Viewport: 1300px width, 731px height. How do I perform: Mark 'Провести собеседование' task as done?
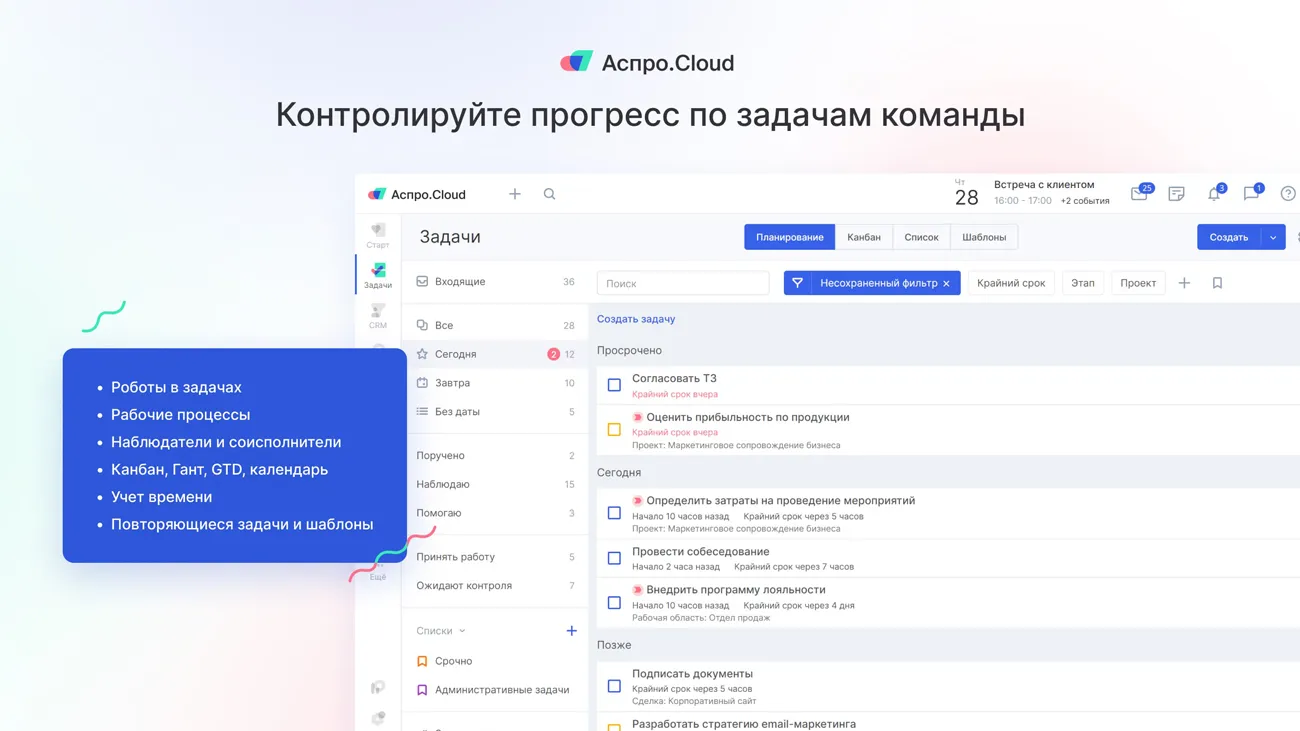tap(614, 558)
